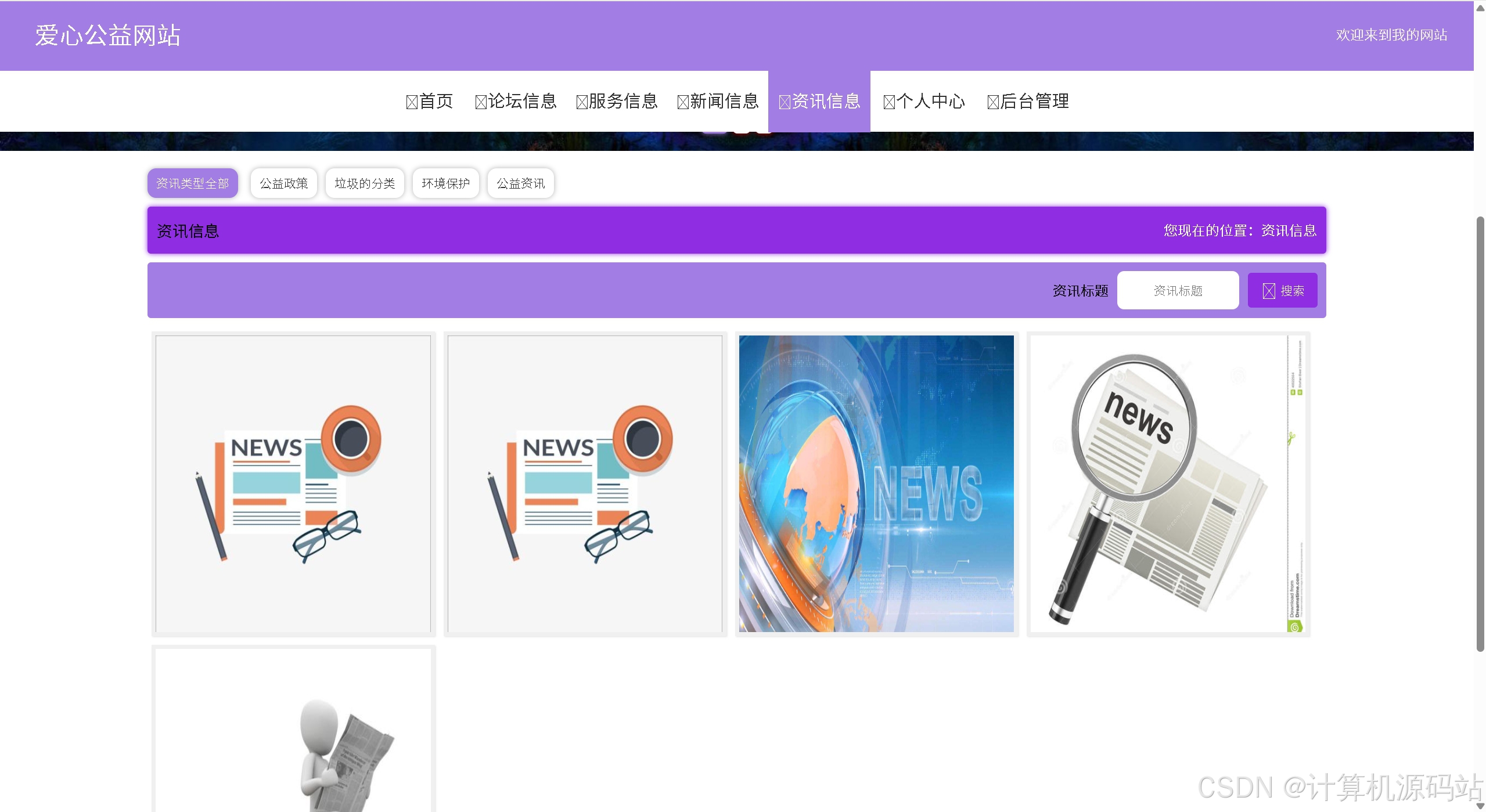
Task: Click the 资讯标题 search input field
Action: (1178, 290)
